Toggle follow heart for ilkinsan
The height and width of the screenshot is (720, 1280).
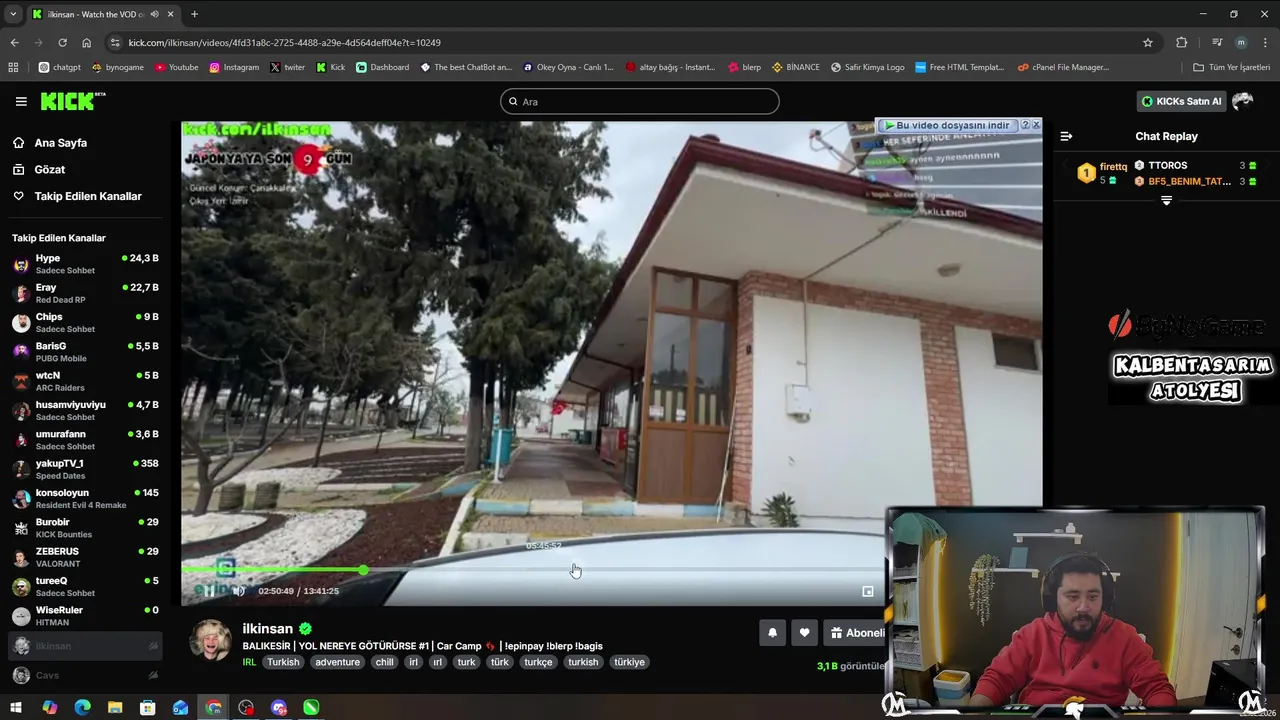pos(804,632)
